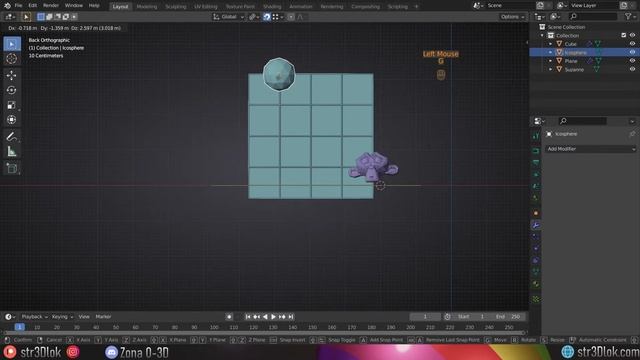Viewport: 640px width, 360px height.
Task: Toggle snapping magnet in header
Action: 267,17
